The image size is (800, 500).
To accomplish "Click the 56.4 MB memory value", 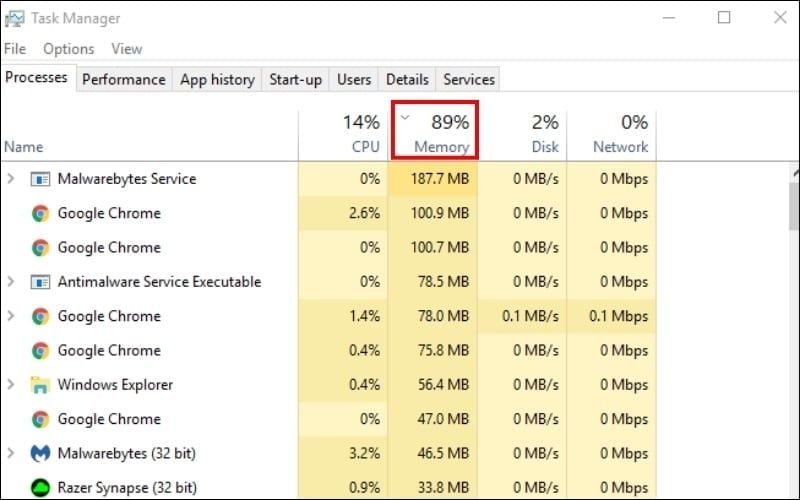I will [443, 385].
